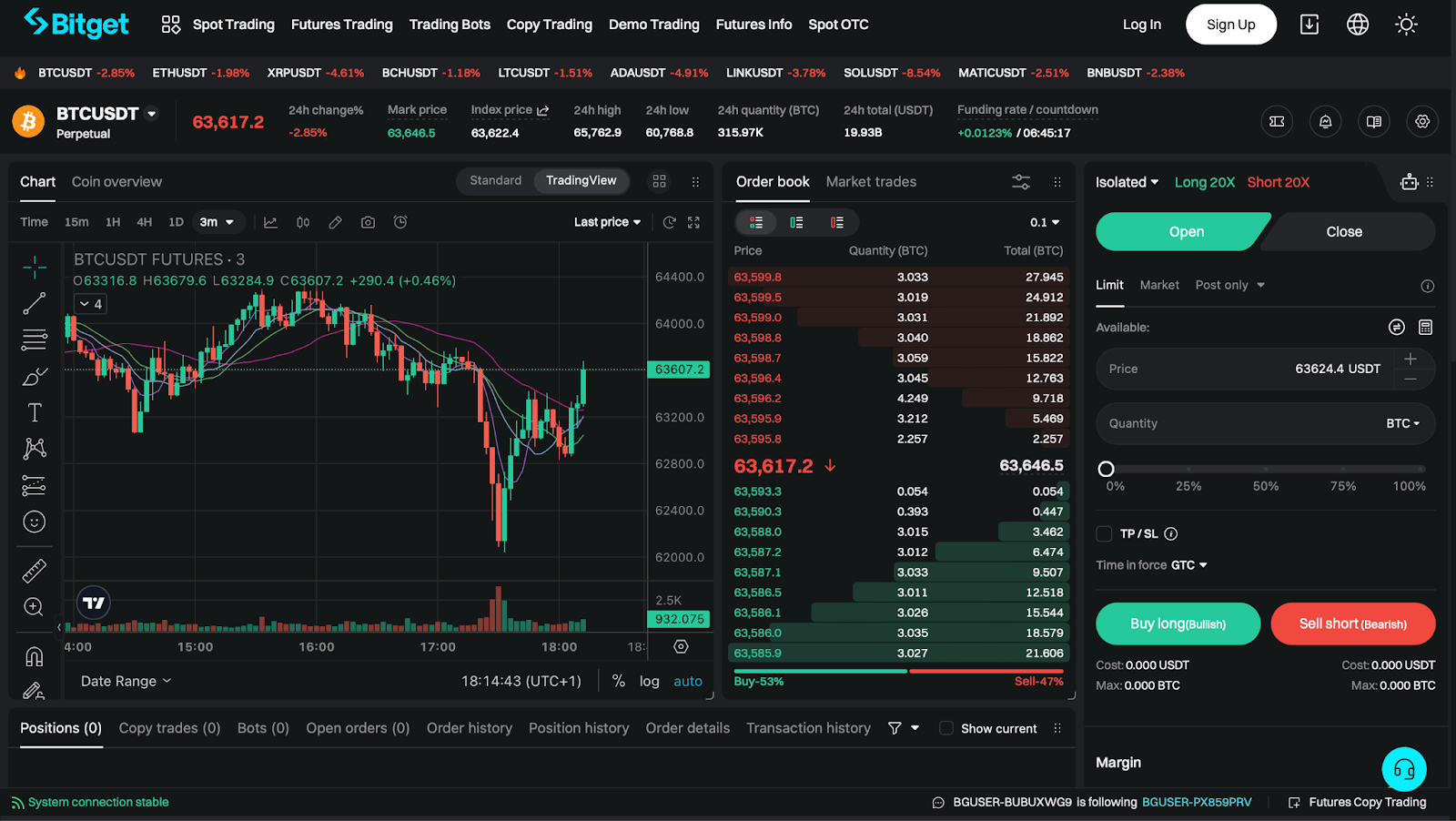
Task: Switch chart to TradingView mode
Action: click(581, 180)
